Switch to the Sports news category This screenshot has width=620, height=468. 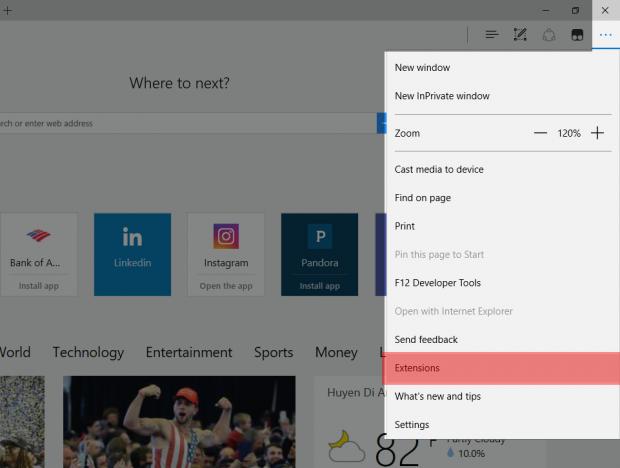click(273, 352)
